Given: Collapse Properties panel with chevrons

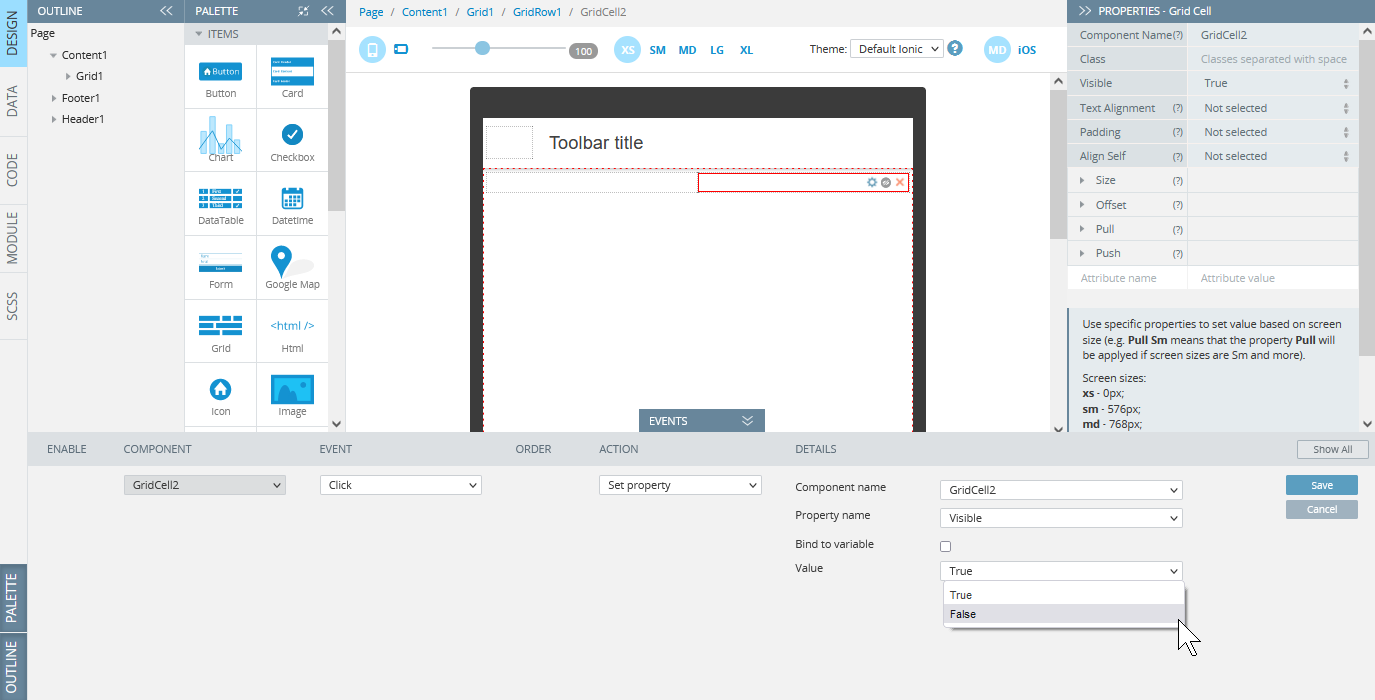Looking at the screenshot, I should click(x=1084, y=11).
